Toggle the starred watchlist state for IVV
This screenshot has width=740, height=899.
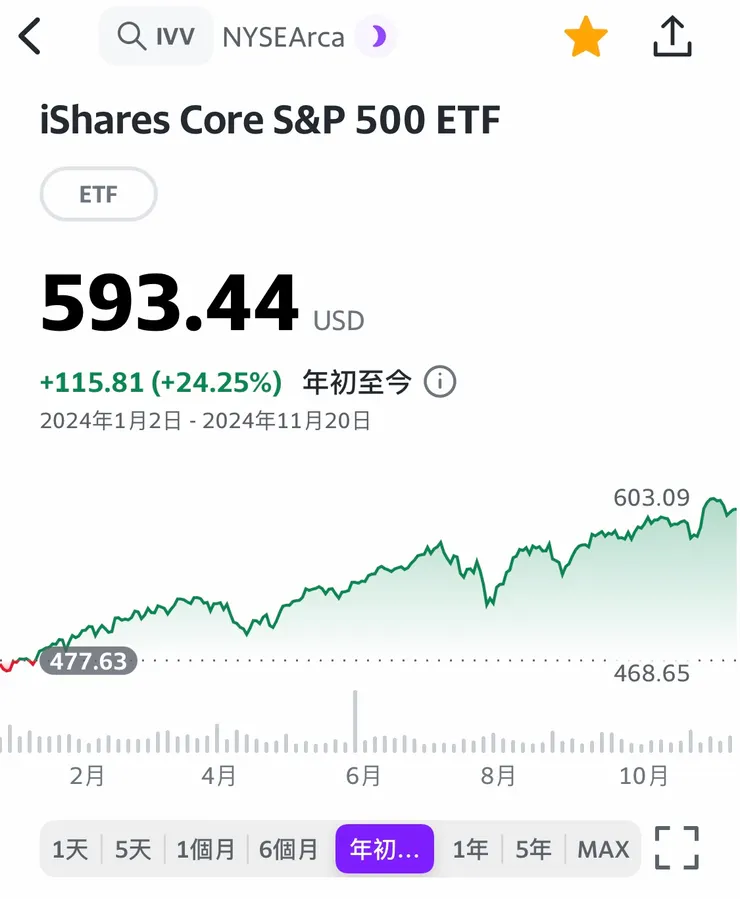point(586,36)
